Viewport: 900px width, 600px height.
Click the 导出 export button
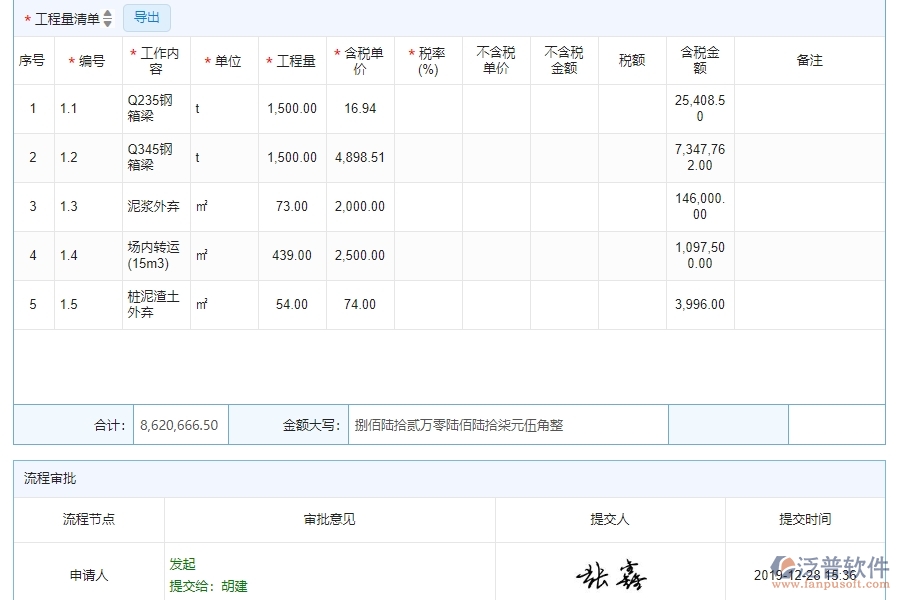[146, 17]
